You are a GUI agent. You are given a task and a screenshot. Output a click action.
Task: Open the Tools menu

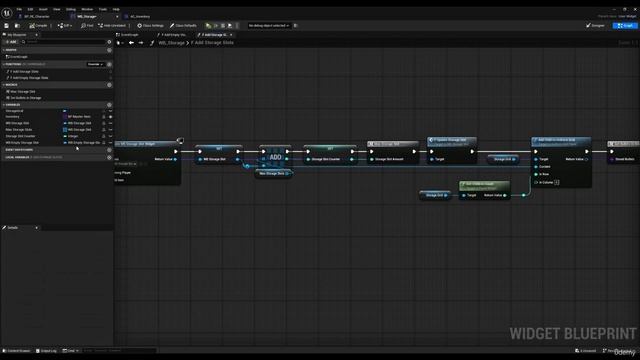103,9
